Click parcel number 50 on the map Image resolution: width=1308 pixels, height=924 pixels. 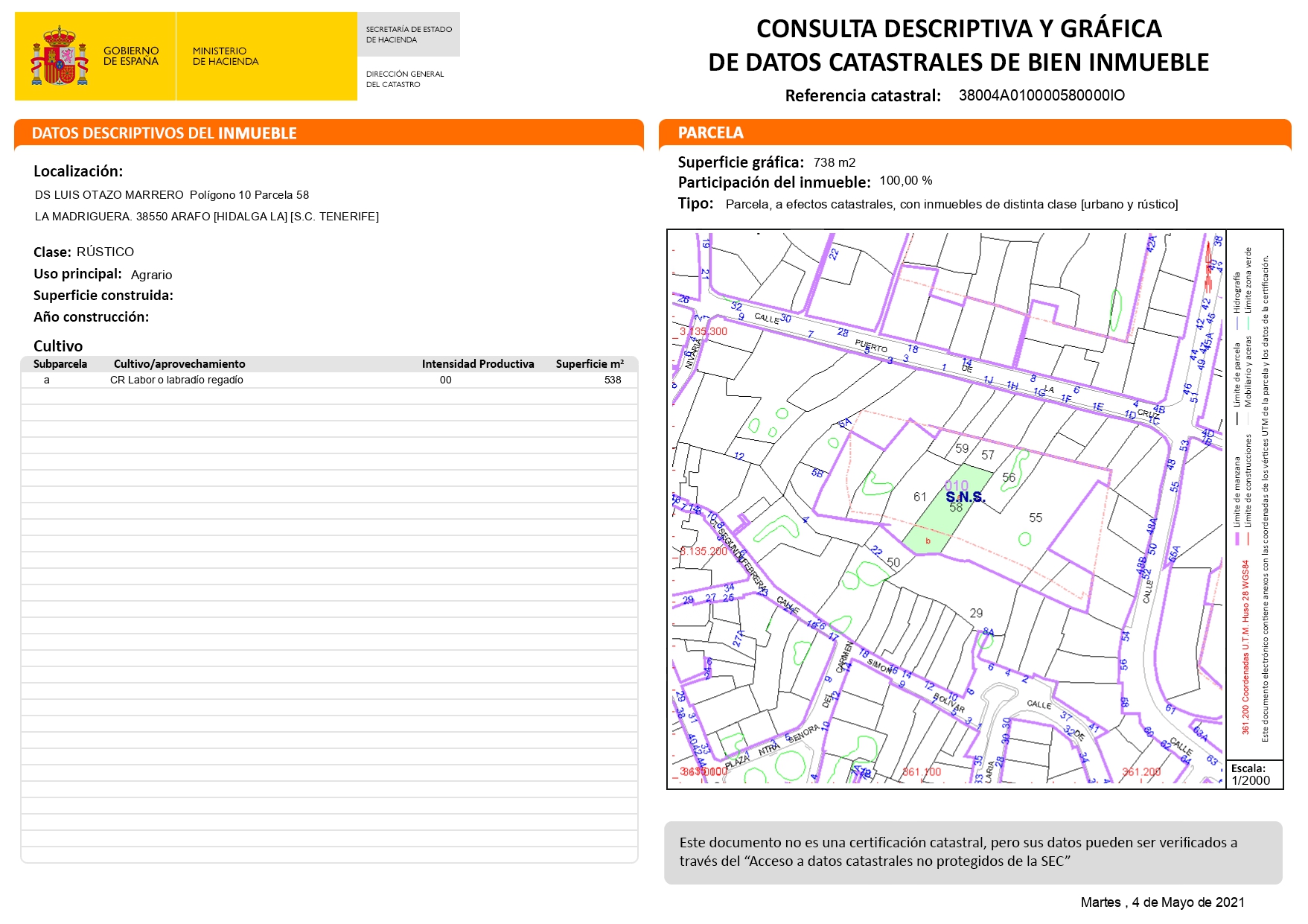[893, 562]
